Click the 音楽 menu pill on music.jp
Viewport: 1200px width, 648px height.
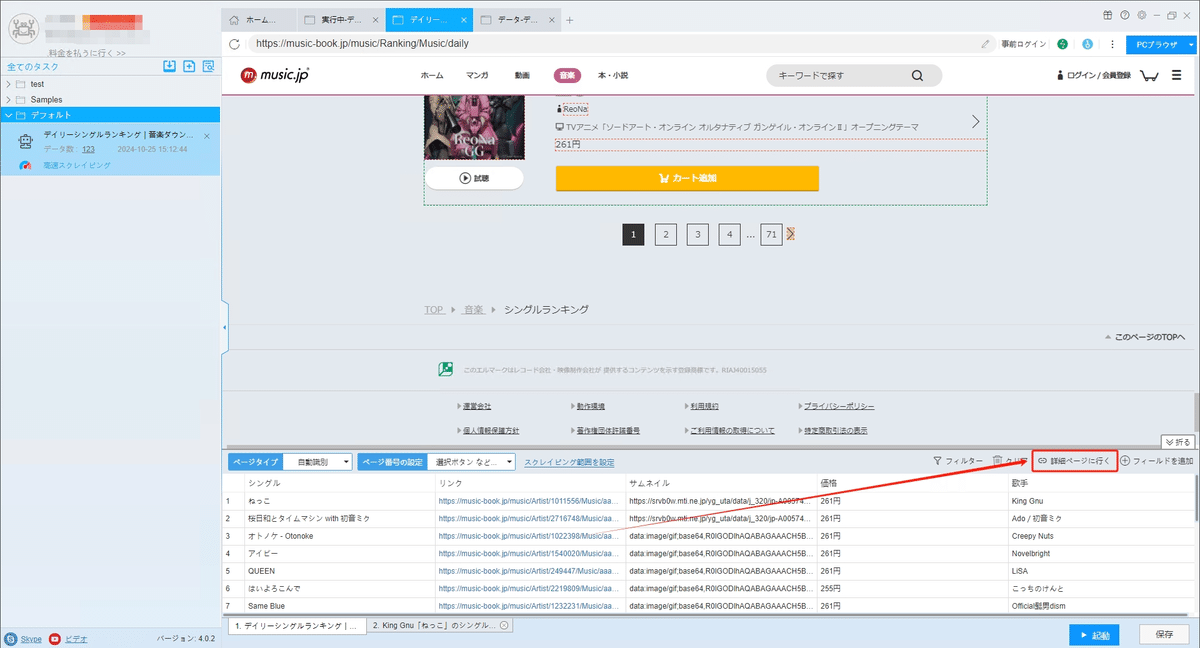click(x=566, y=76)
